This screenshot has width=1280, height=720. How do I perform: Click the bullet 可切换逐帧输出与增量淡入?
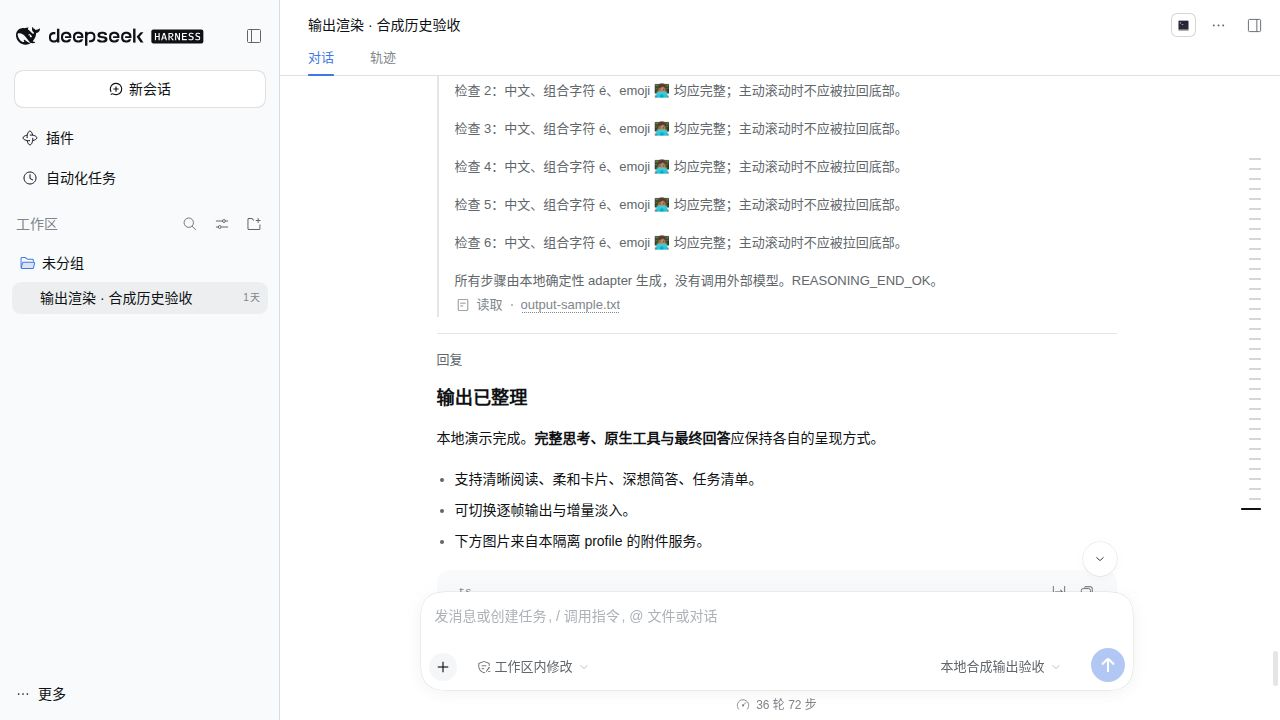(x=546, y=511)
